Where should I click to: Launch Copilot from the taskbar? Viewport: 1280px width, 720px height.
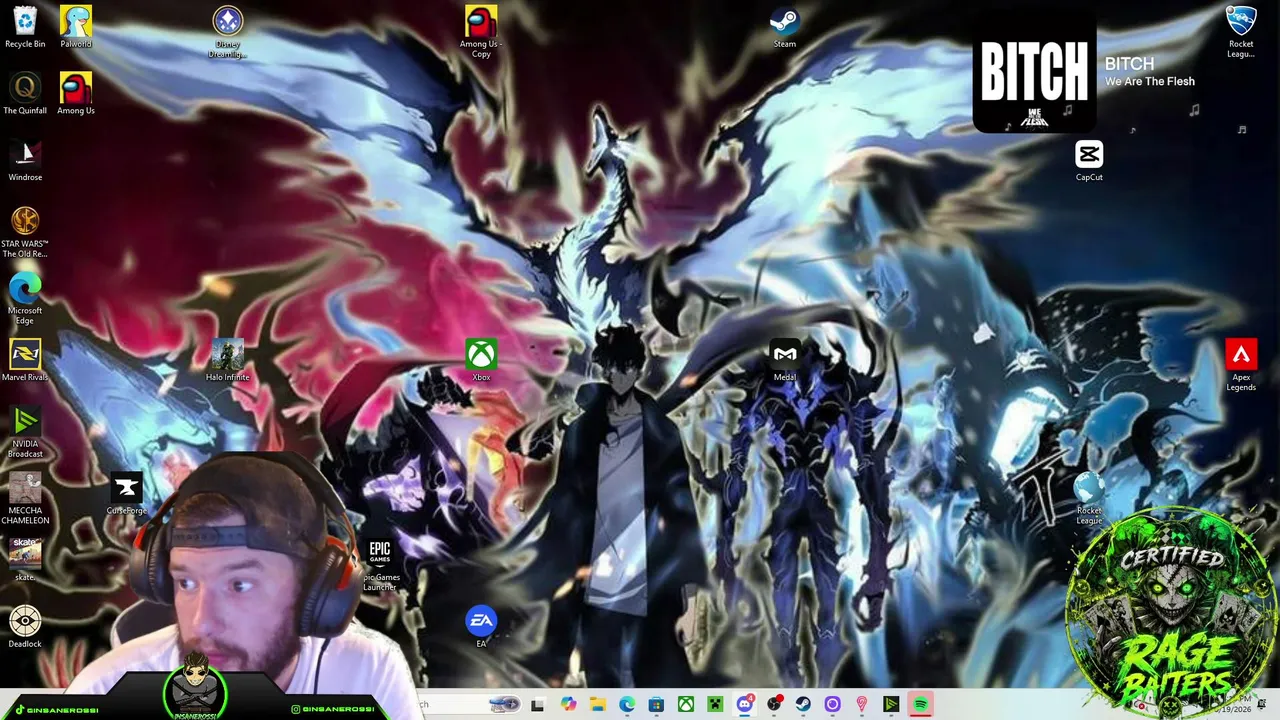tap(569, 705)
